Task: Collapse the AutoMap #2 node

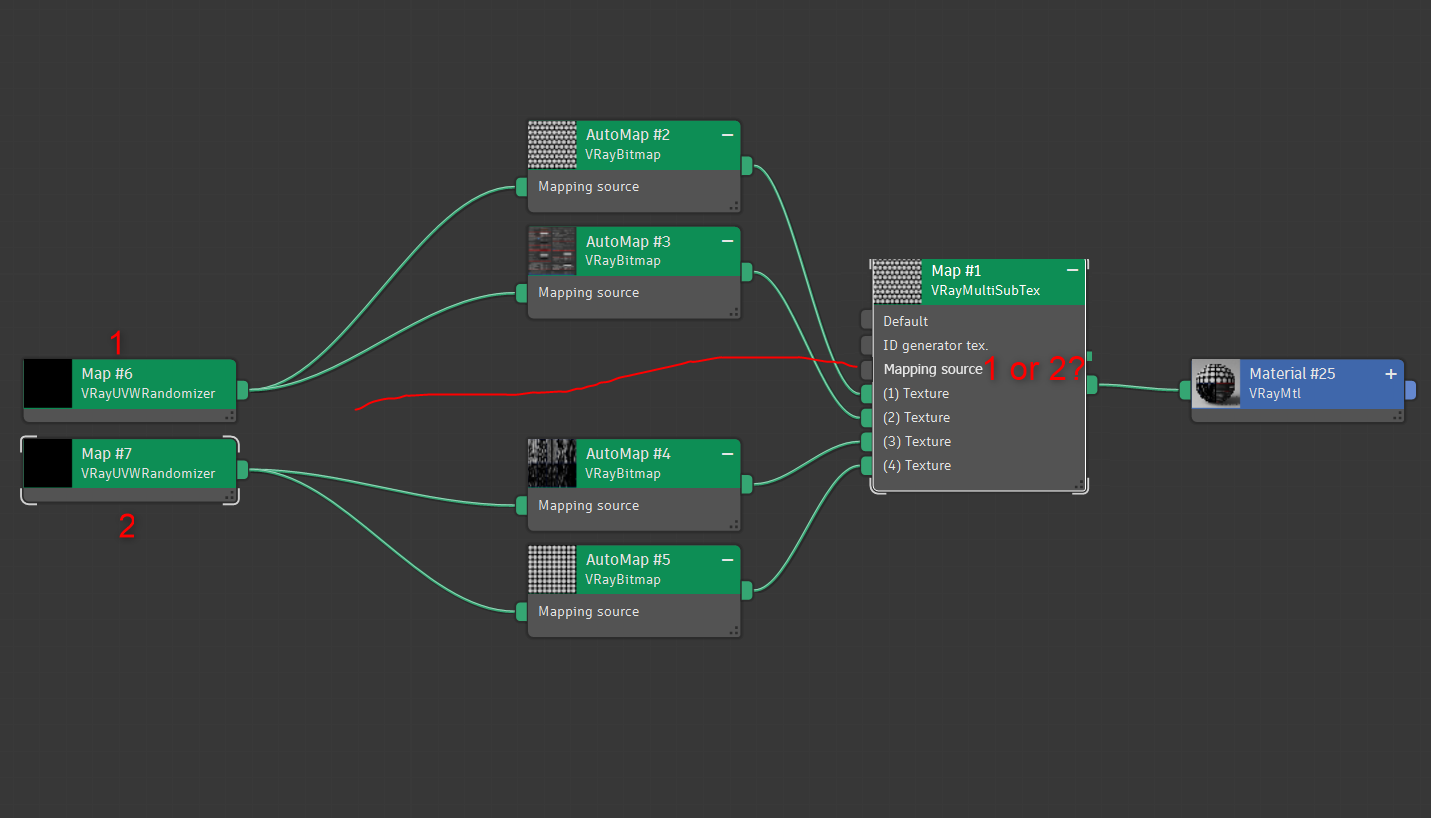Action: 727,134
